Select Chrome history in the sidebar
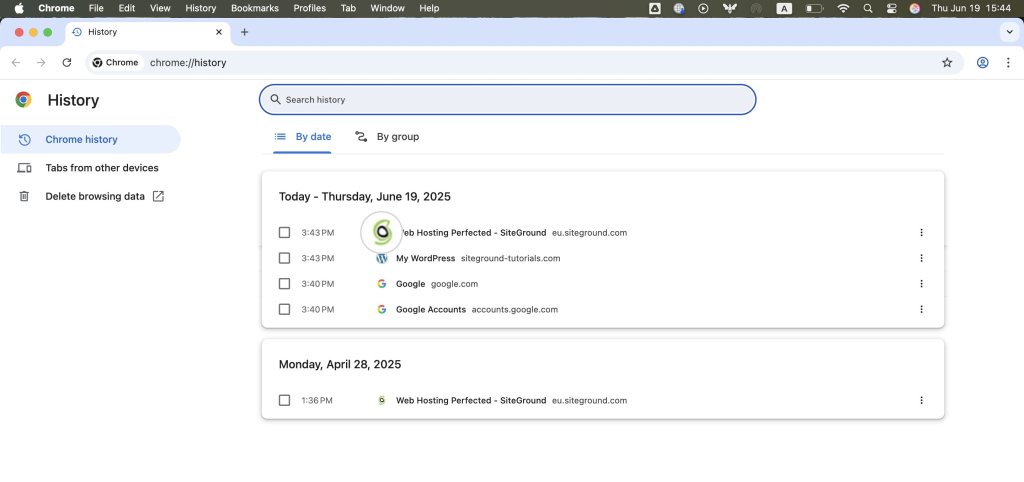 coord(90,139)
